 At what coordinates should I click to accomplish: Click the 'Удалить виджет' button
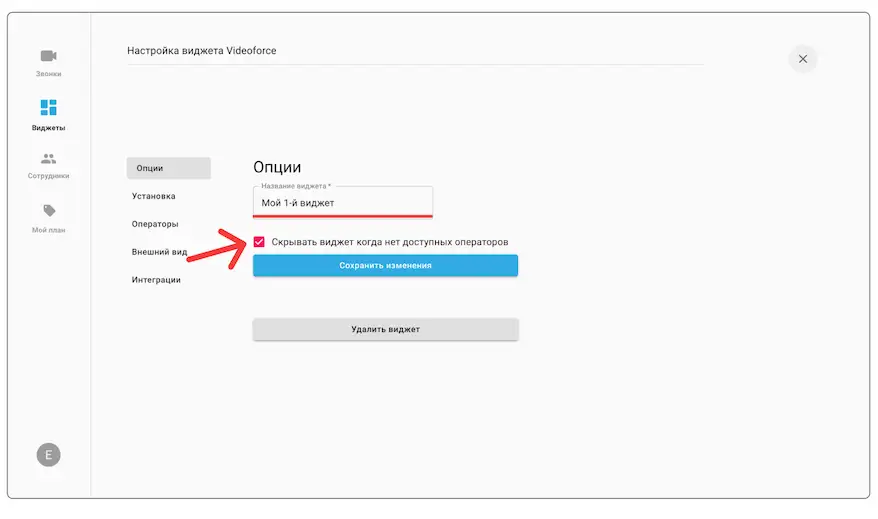pyautogui.click(x=385, y=329)
